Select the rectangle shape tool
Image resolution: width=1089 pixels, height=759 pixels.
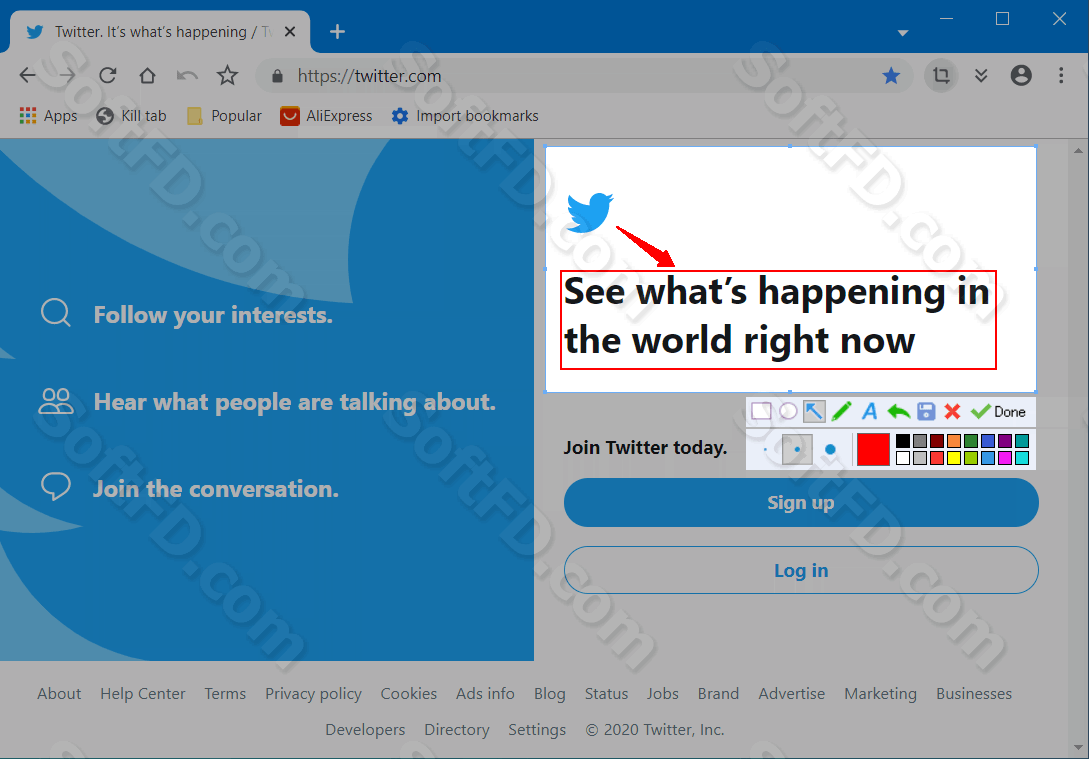[761, 411]
